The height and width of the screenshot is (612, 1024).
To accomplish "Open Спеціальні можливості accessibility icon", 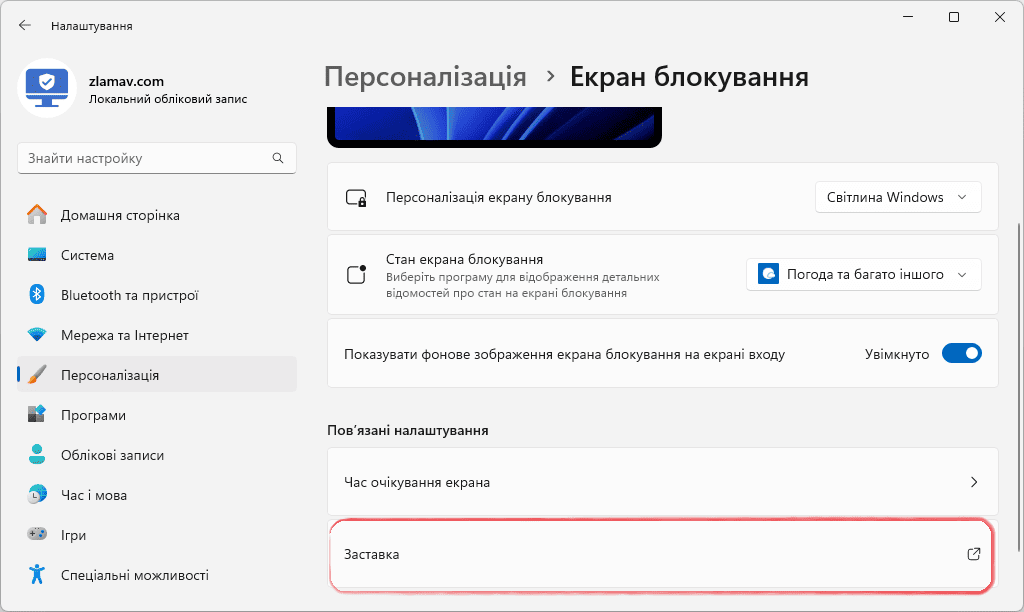I will pos(37,575).
